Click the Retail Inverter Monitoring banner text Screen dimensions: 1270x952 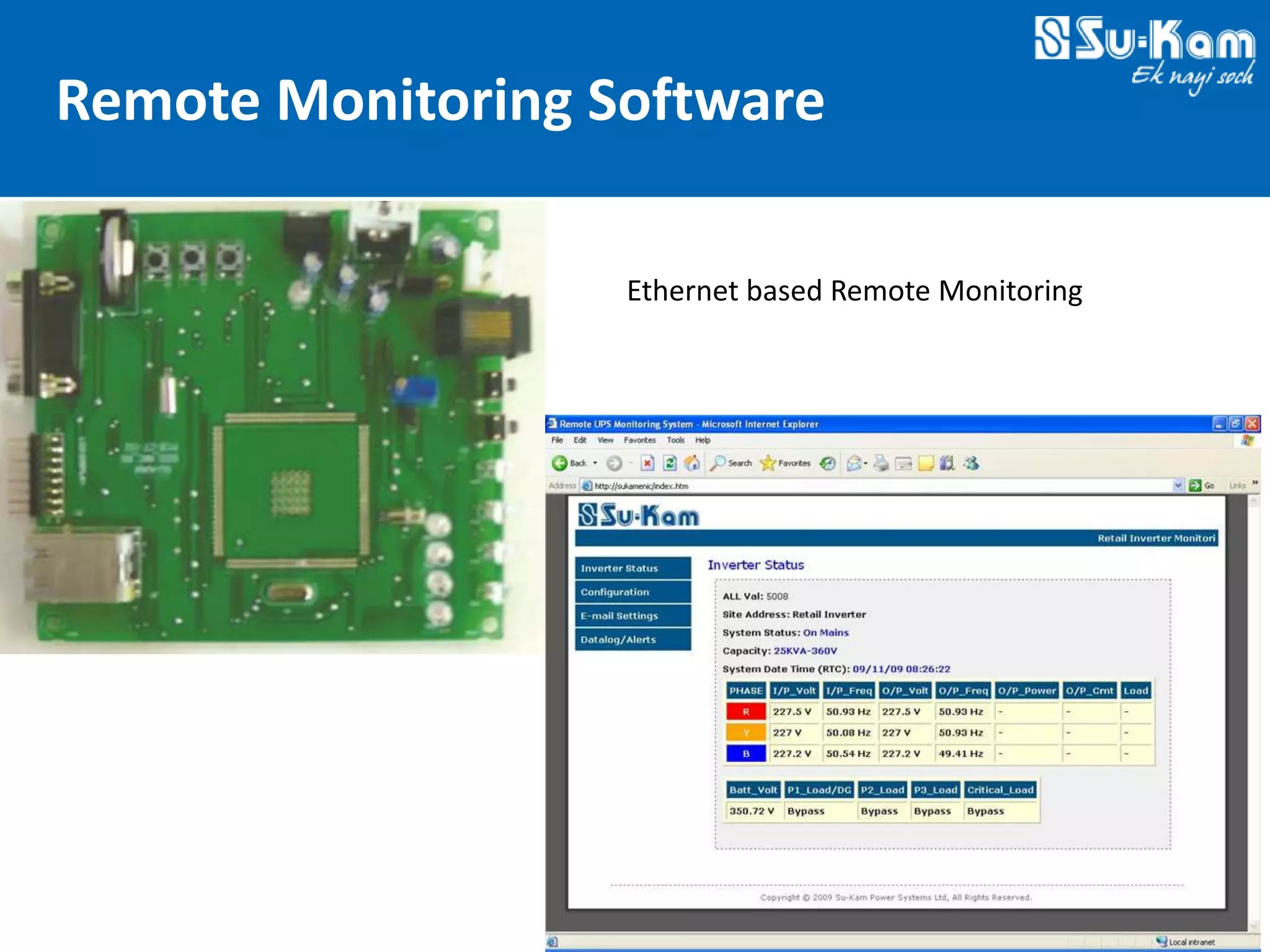click(x=1157, y=538)
